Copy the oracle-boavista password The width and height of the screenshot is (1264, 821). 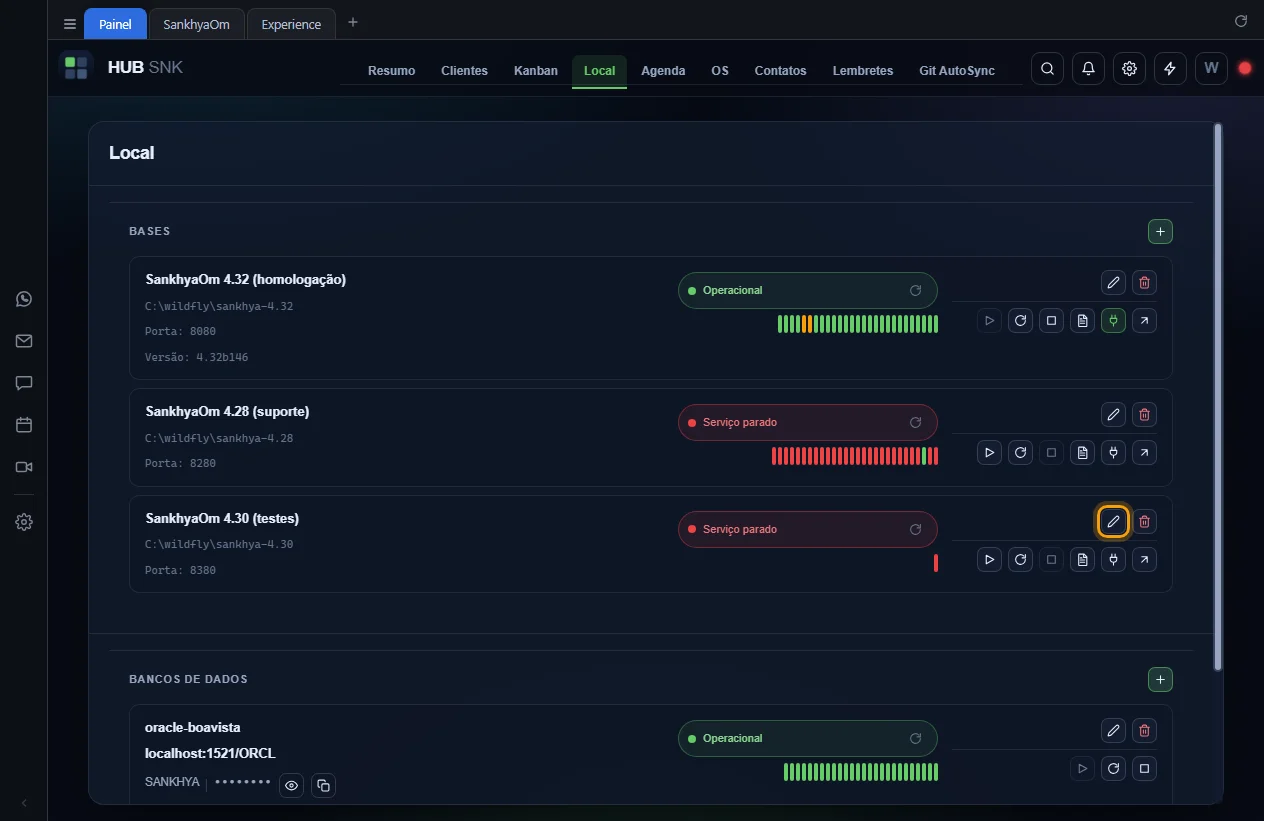tap(323, 785)
